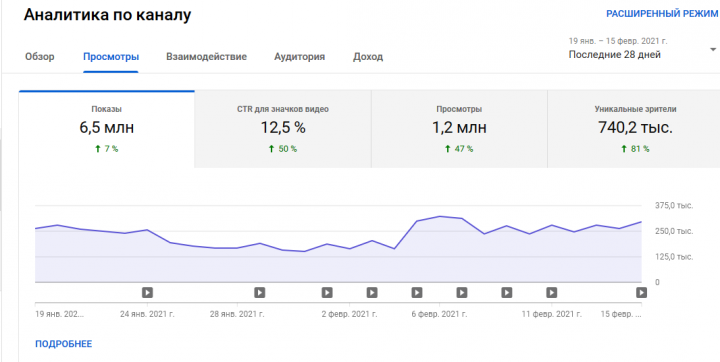Open the Доход tab

(x=368, y=57)
